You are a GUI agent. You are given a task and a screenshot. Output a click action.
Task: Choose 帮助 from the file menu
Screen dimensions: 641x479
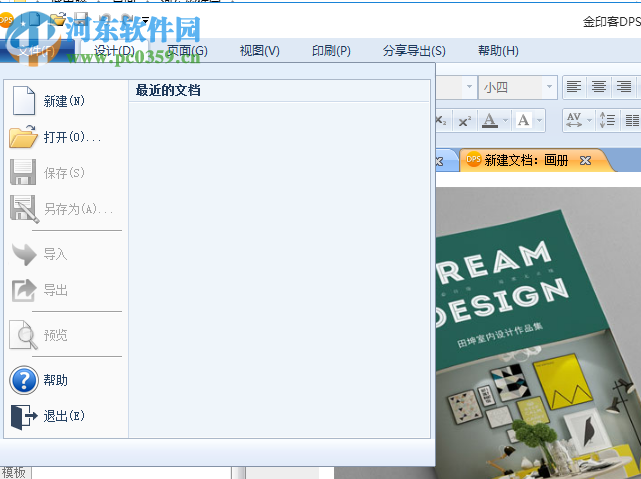click(x=67, y=380)
